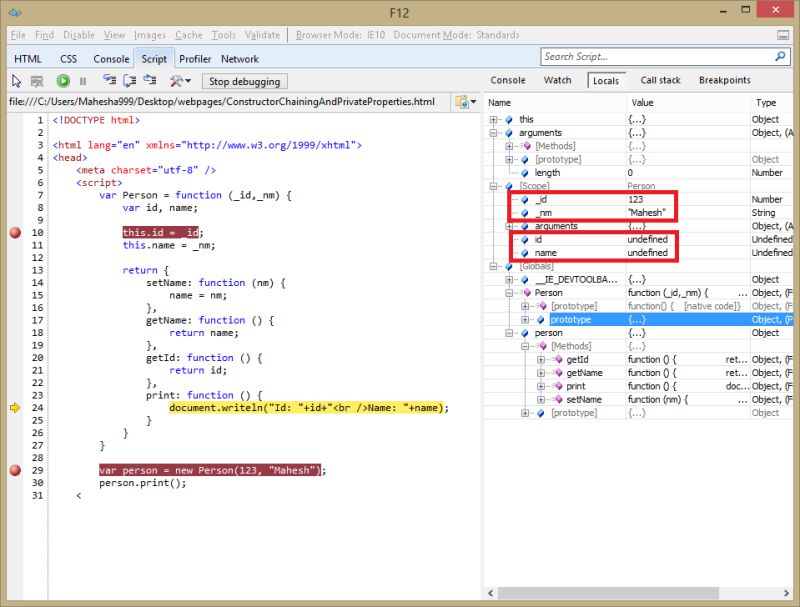
Task: Open the debugging tools wrench icon
Action: point(174,81)
